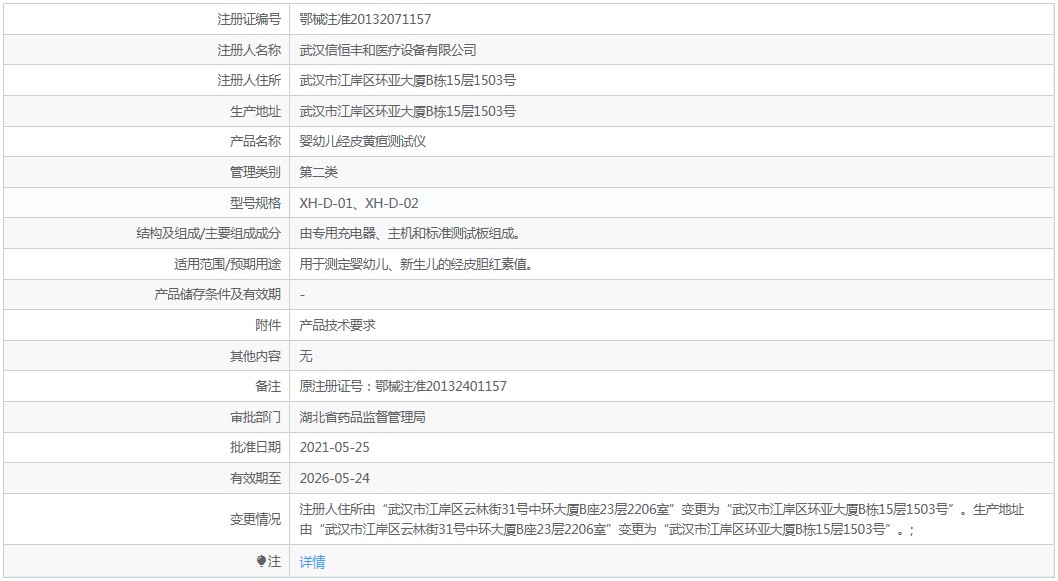Screen dimensions: 1058x581
Task: Select model spec XH-D-01、XH-D-02
Action: pyautogui.click(x=359, y=203)
